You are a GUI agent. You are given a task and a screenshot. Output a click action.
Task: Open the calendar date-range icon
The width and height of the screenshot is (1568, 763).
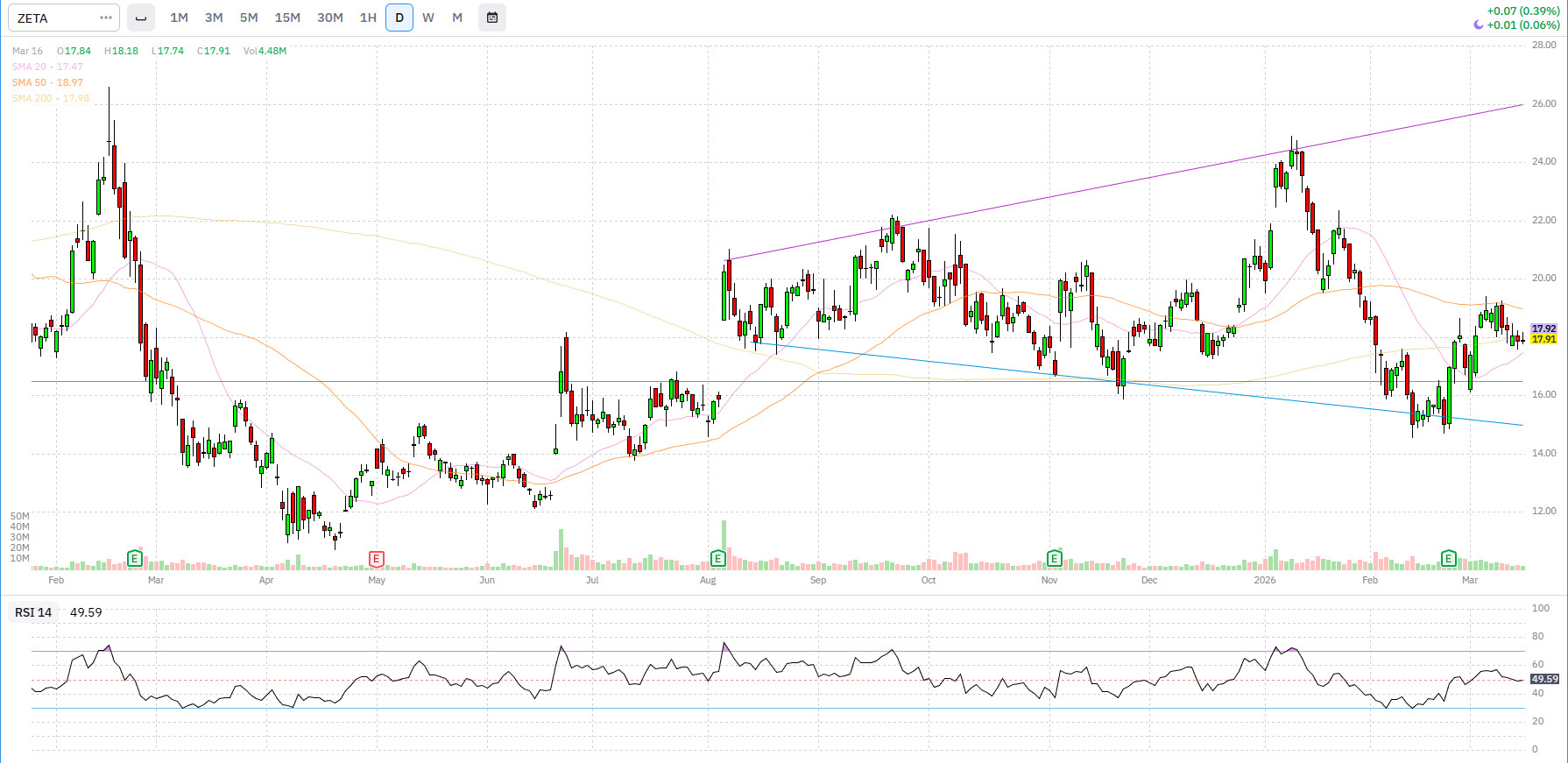[492, 18]
